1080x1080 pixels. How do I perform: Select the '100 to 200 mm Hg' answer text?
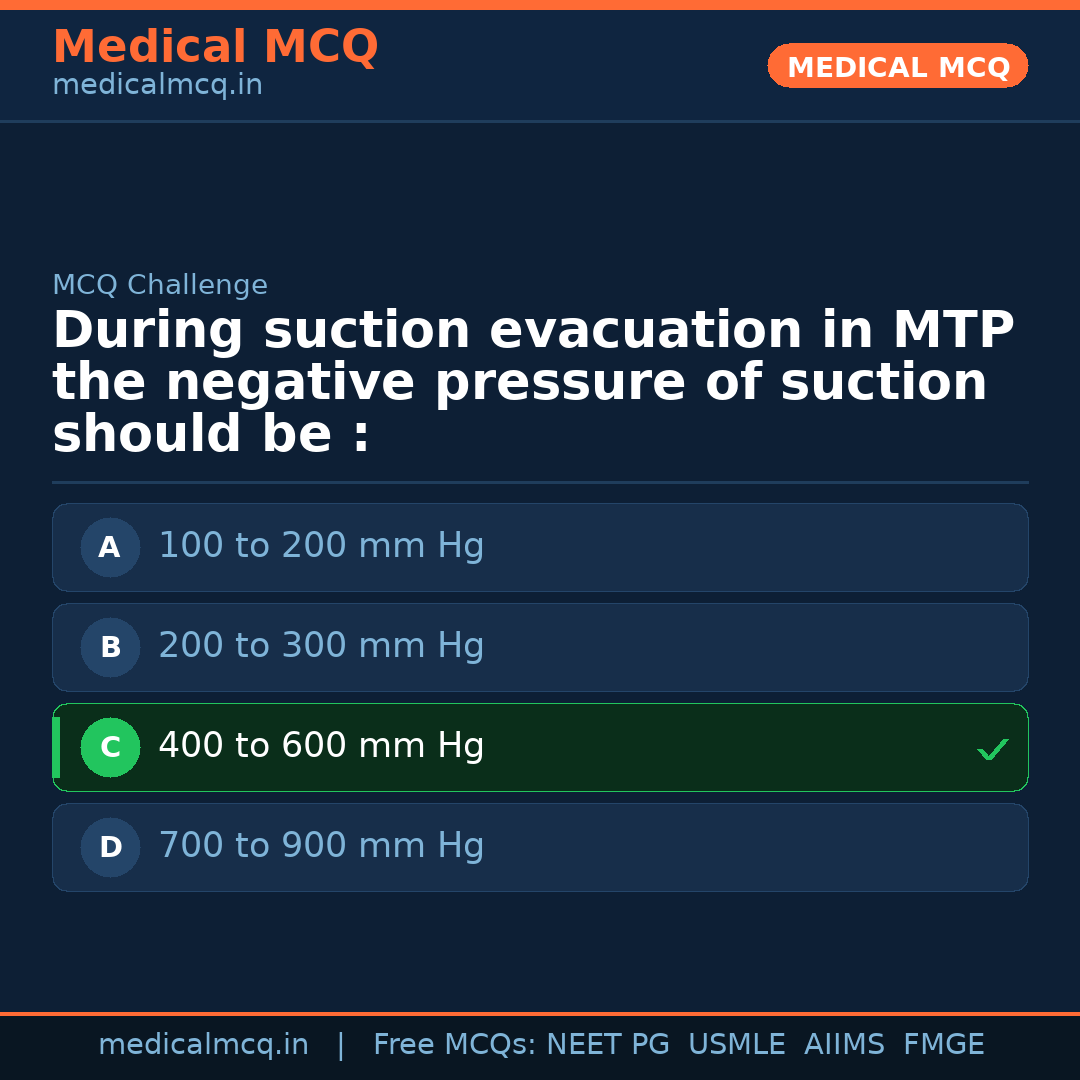click(321, 546)
